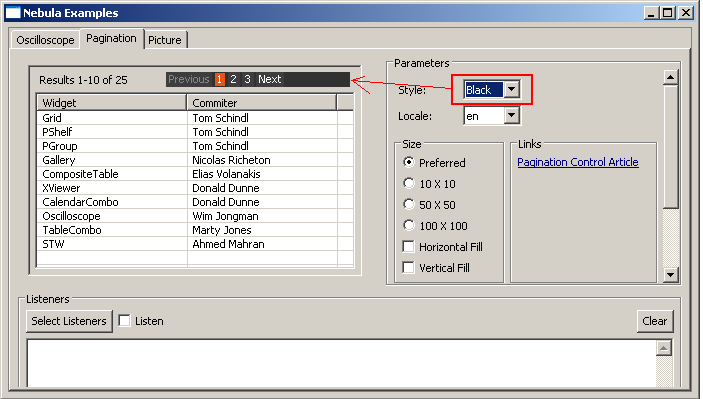Select the Gallery widget row
Viewport: 703px width, 399px height.
195,160
